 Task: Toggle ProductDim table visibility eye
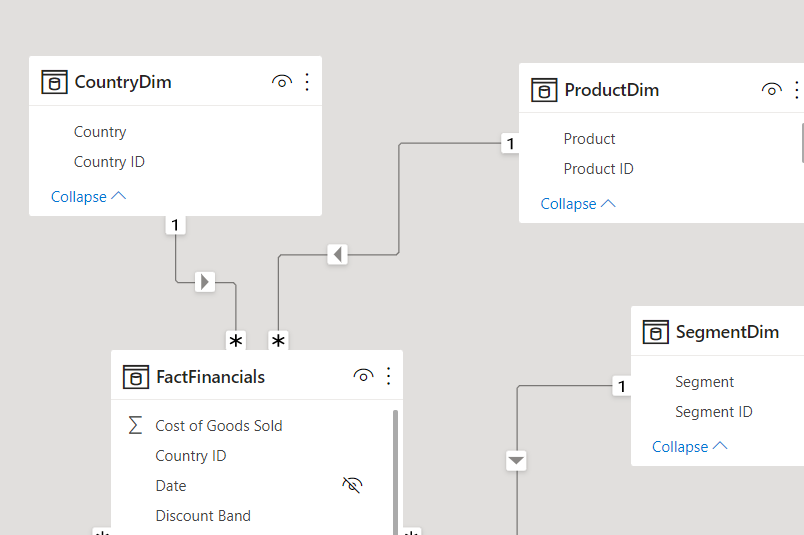[x=772, y=90]
